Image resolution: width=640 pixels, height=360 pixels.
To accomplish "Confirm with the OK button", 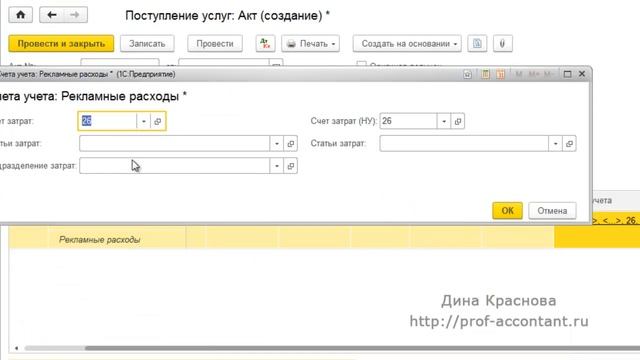I will click(507, 211).
